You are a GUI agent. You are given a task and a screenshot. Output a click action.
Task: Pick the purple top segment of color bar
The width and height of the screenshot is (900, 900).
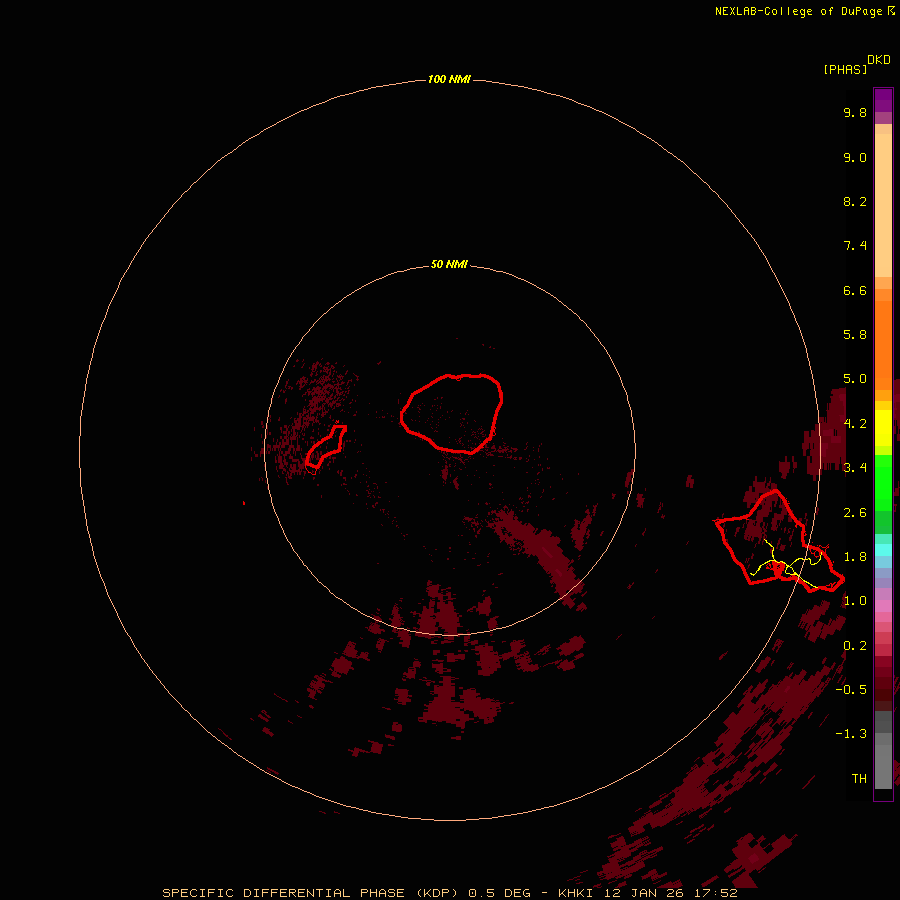(x=883, y=101)
